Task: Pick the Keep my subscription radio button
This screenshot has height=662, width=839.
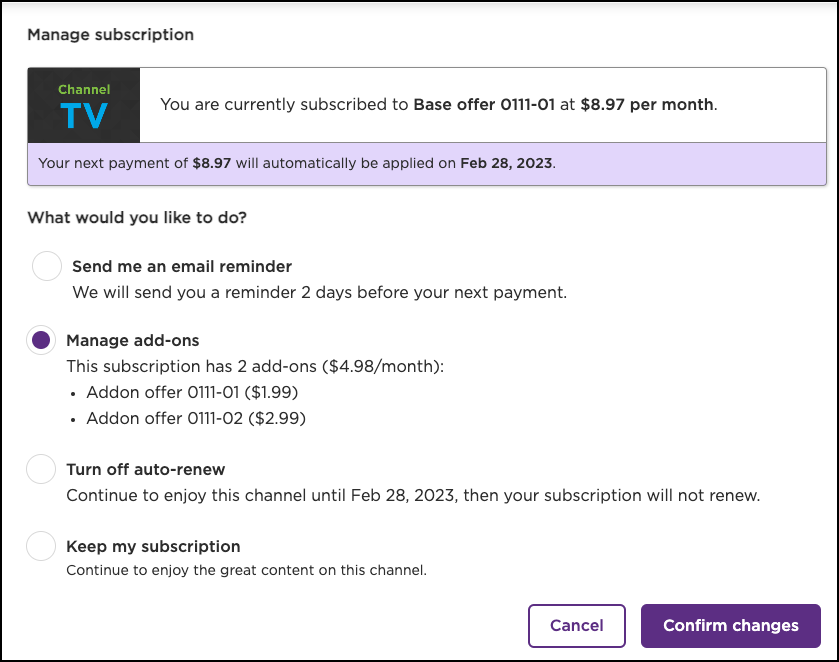Action: point(41,546)
